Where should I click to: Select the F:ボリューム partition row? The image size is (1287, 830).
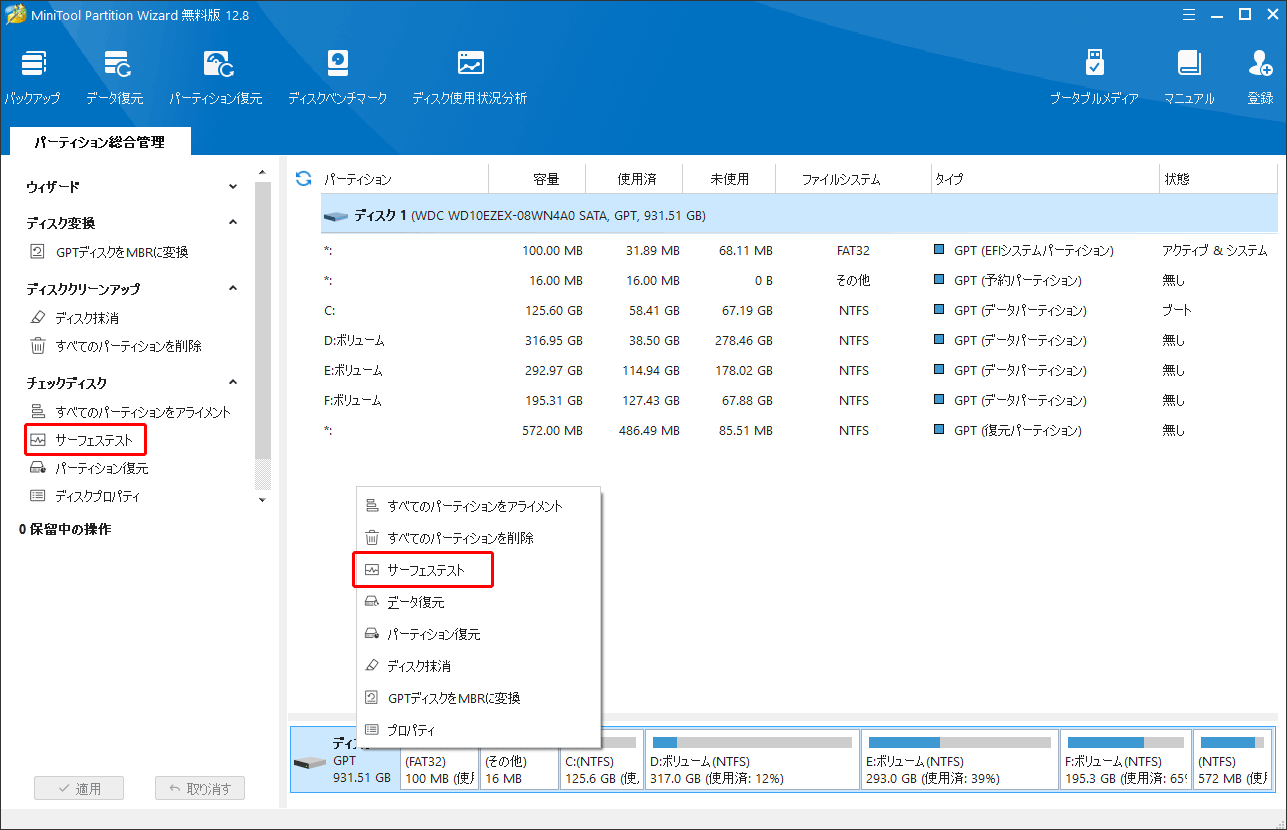[x=799, y=400]
